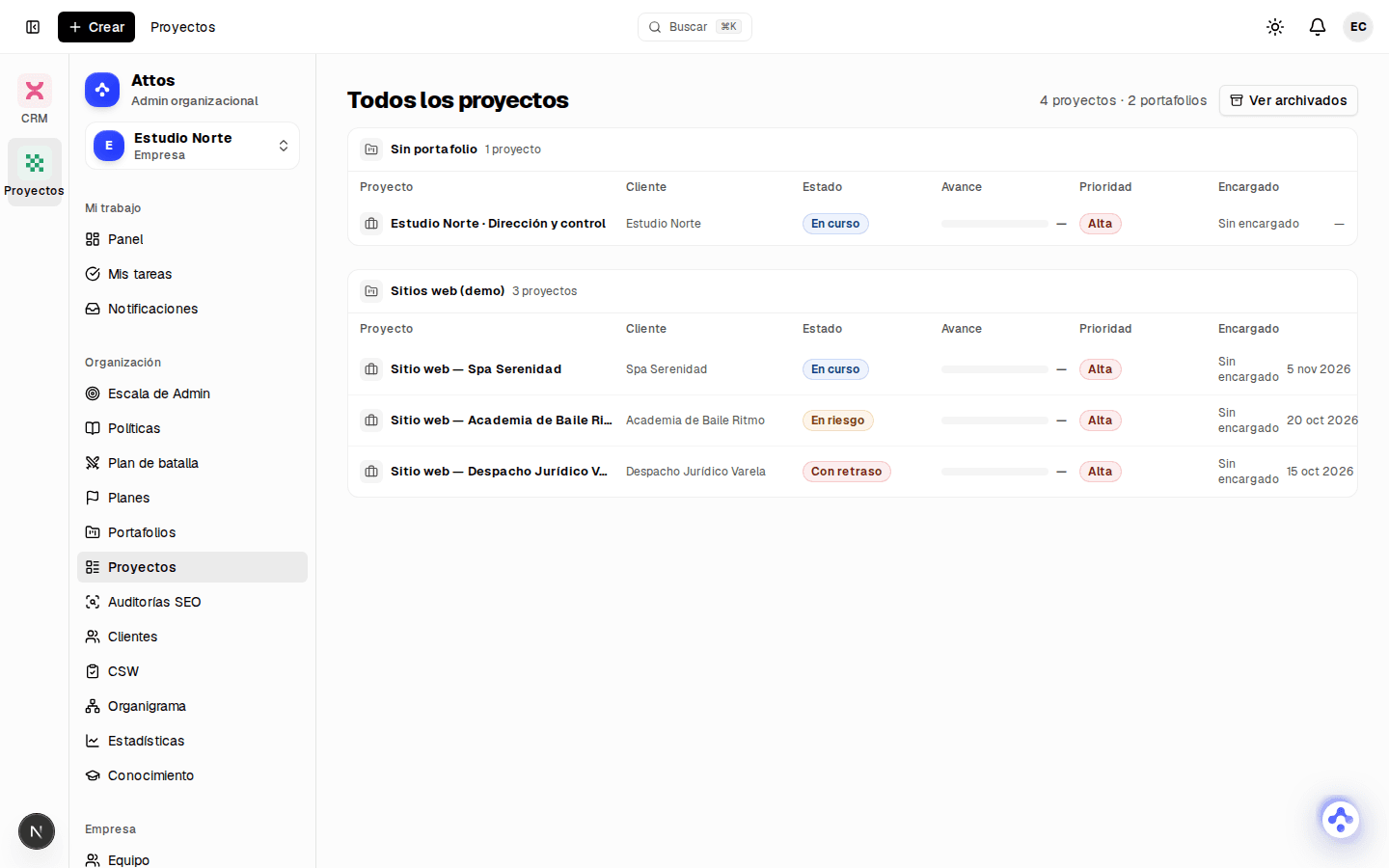Click the Academia de Baile Ritmo client cell
The image size is (1389, 868).
click(695, 420)
